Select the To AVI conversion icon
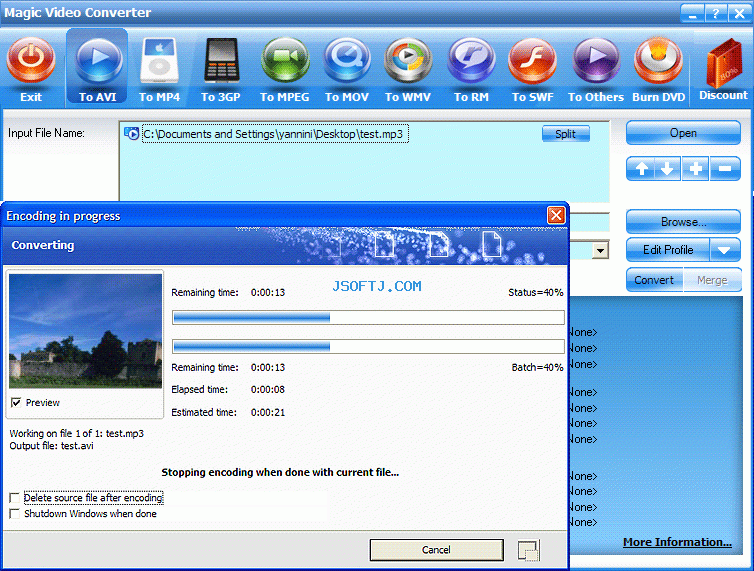This screenshot has width=754, height=571. 98,61
